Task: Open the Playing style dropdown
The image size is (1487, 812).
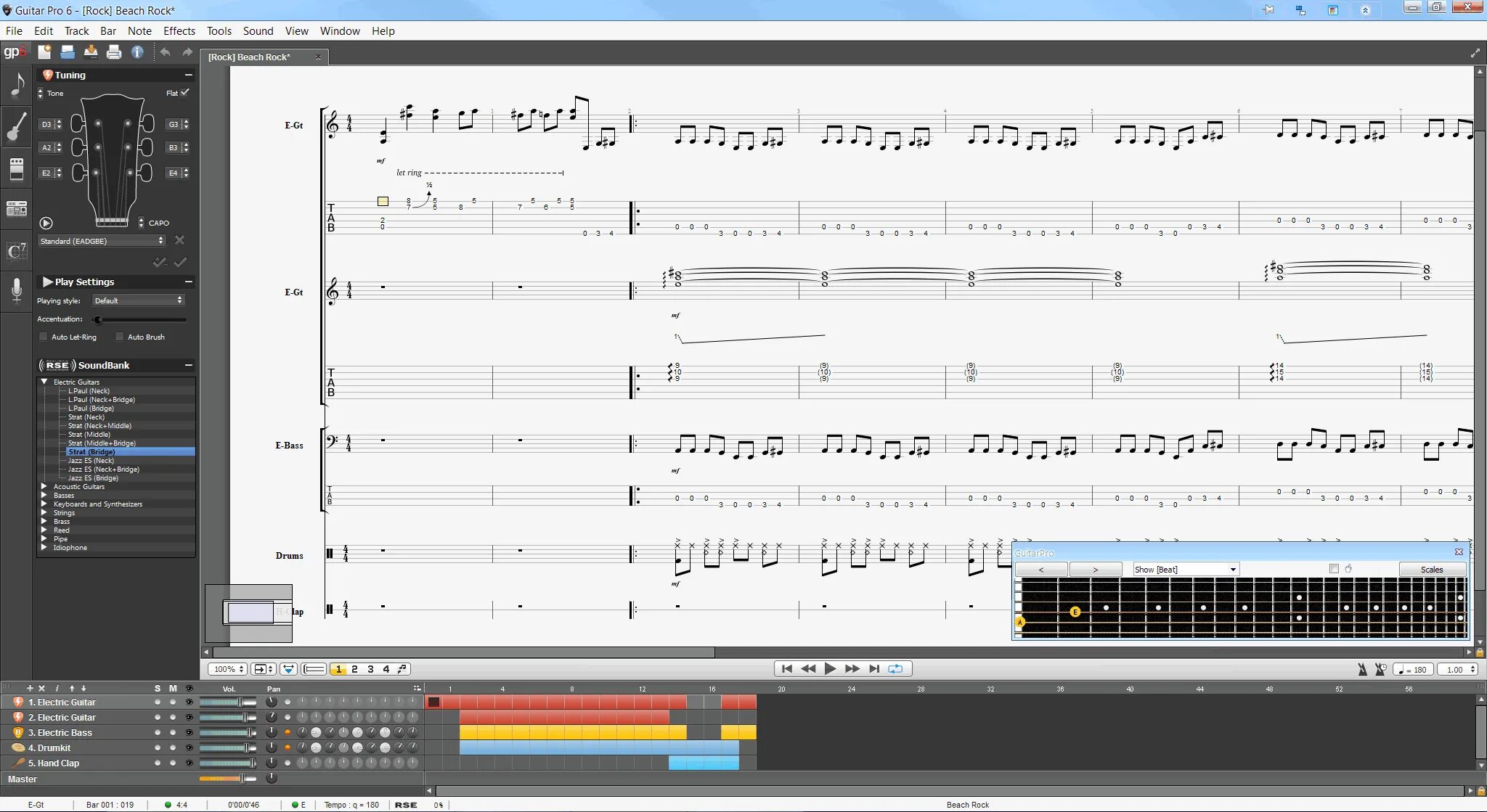Action: (138, 300)
